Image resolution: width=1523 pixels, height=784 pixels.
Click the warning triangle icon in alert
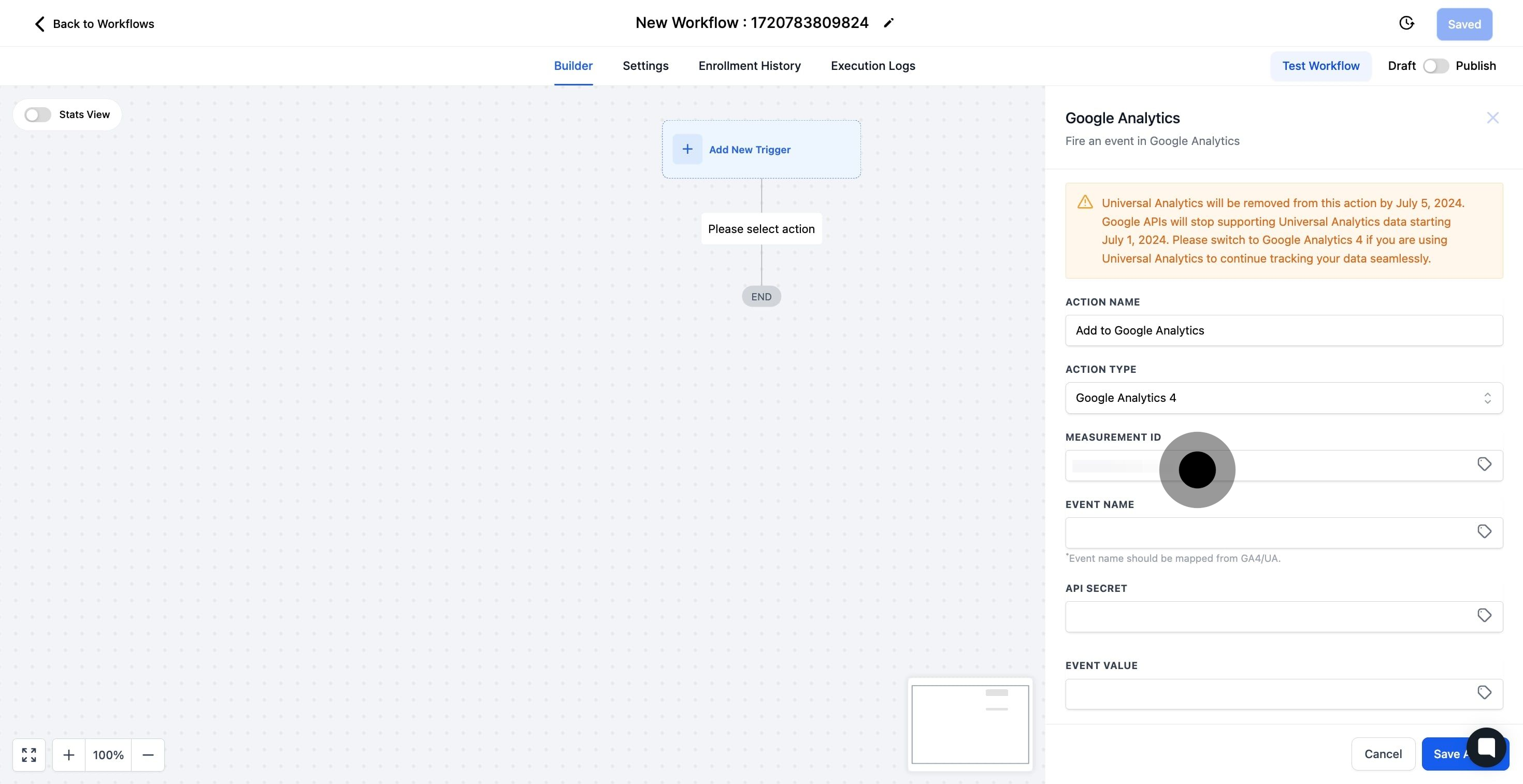coord(1085,202)
